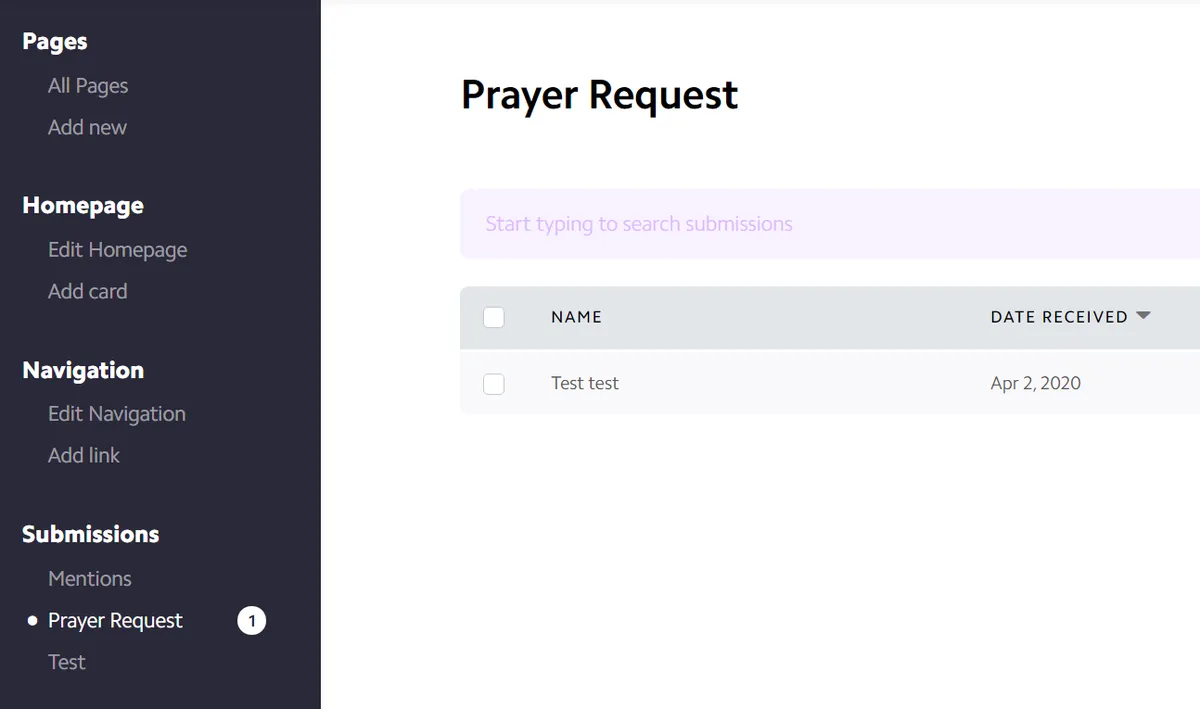The image size is (1200, 709).
Task: Focus the search submissions field
Action: pyautogui.click(x=830, y=224)
